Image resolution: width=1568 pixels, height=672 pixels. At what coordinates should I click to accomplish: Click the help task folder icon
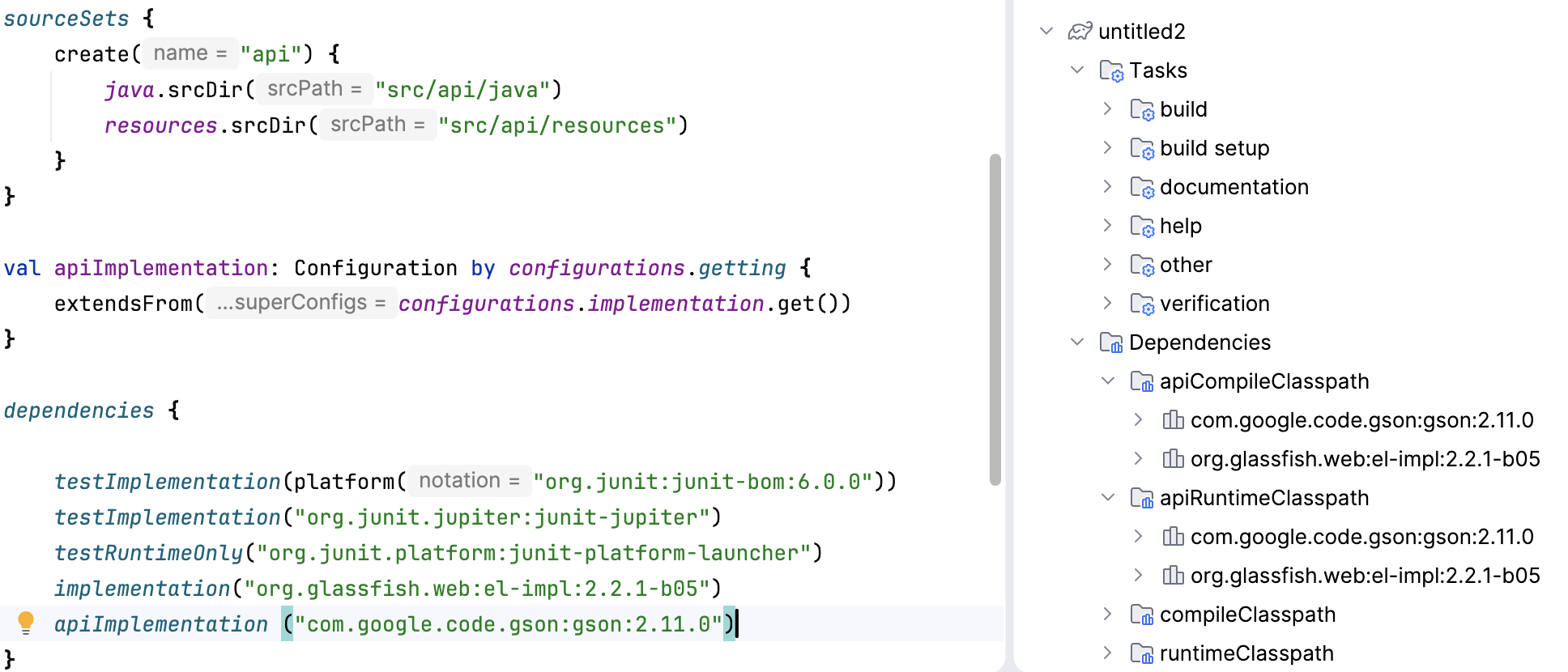pyautogui.click(x=1142, y=226)
